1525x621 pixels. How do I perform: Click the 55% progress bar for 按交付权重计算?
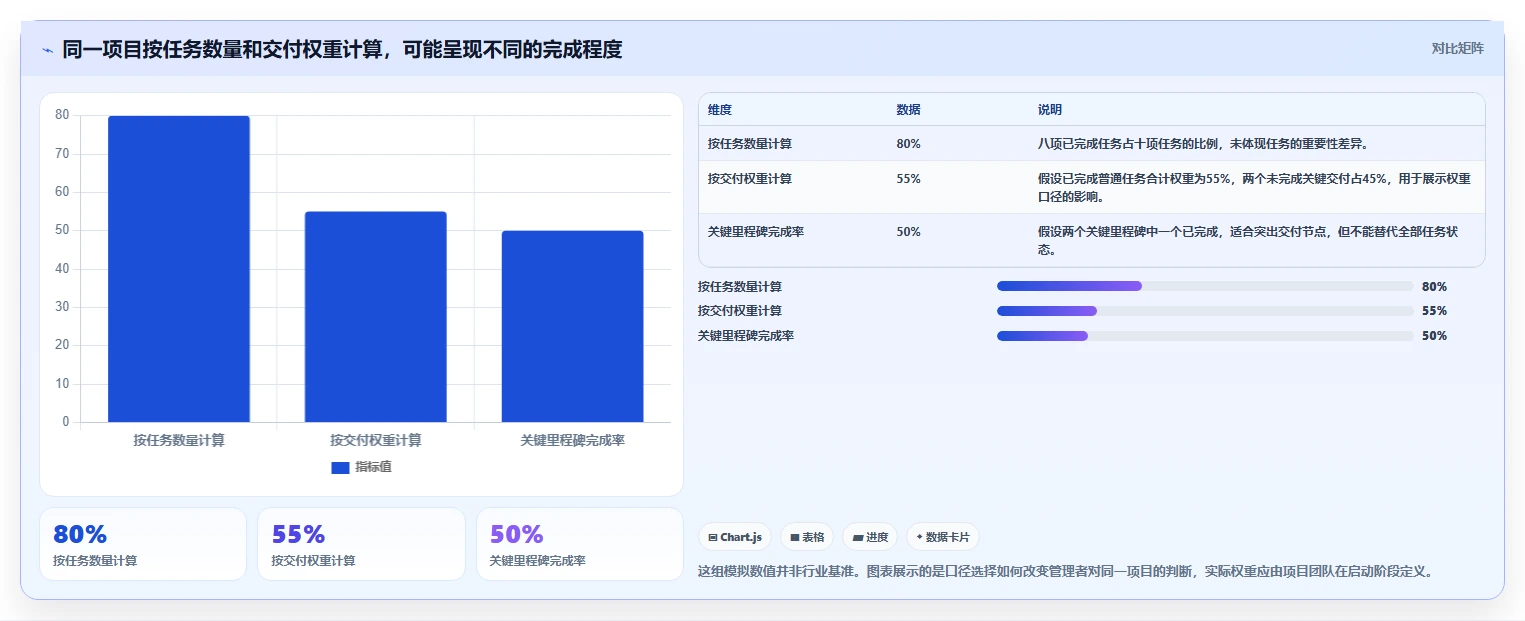(1205, 311)
